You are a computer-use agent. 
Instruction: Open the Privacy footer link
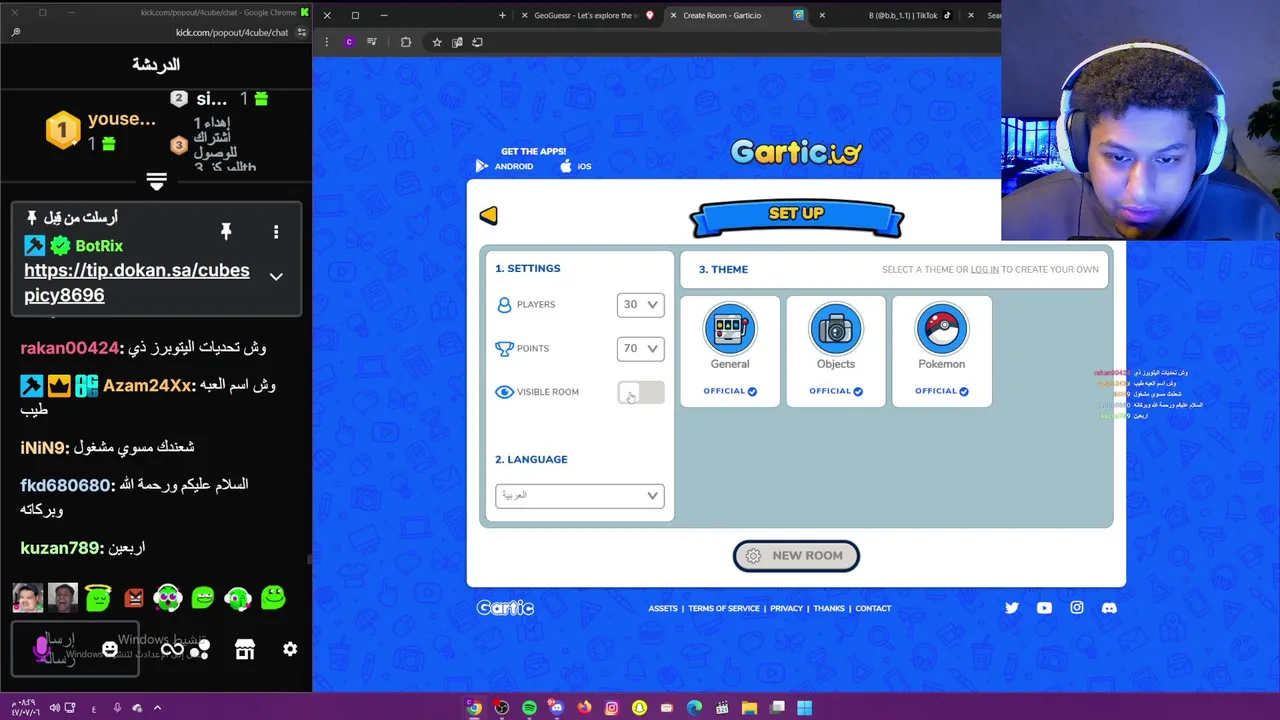coord(786,608)
